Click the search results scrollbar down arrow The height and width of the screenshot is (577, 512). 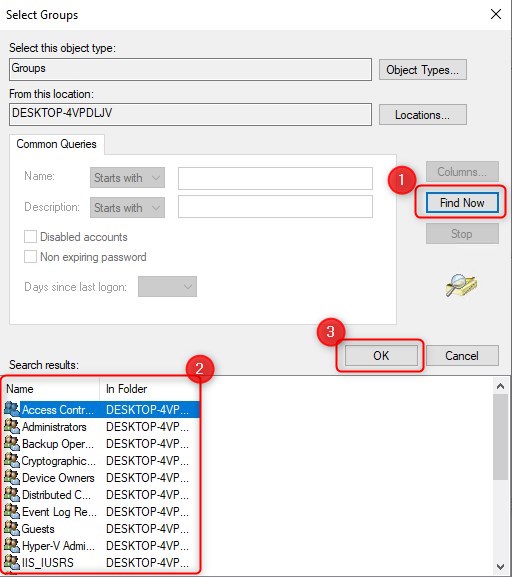coord(500,567)
